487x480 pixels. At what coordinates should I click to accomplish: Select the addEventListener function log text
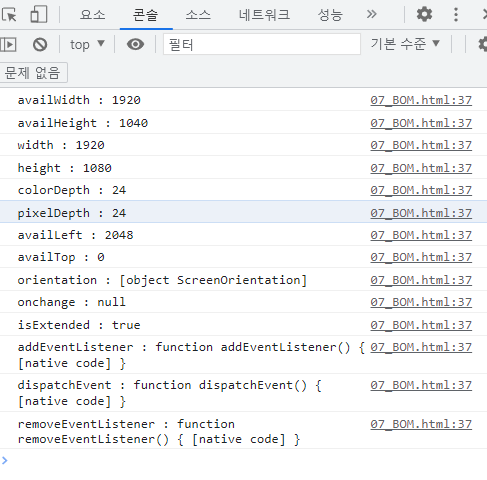click(x=191, y=355)
